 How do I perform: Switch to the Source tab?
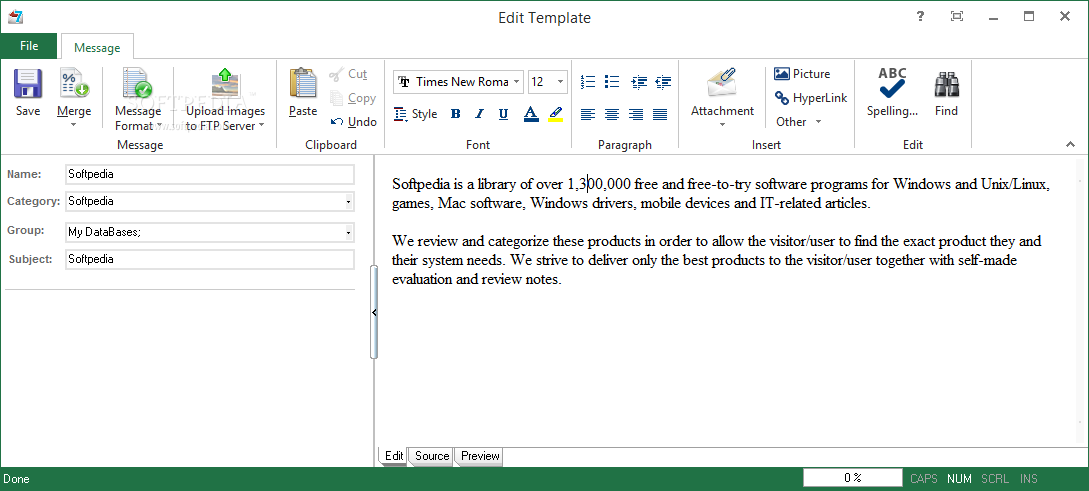click(432, 456)
